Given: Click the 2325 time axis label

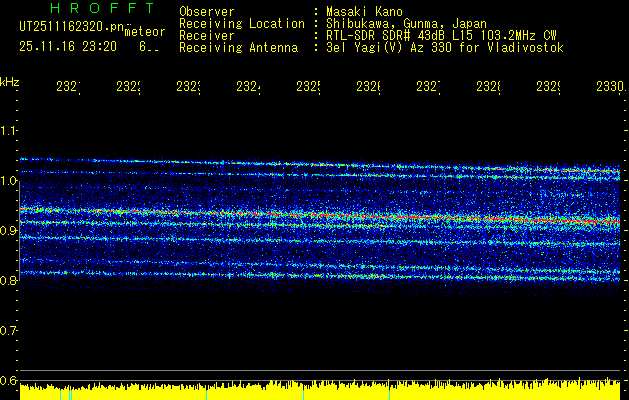Looking at the screenshot, I should point(308,87).
